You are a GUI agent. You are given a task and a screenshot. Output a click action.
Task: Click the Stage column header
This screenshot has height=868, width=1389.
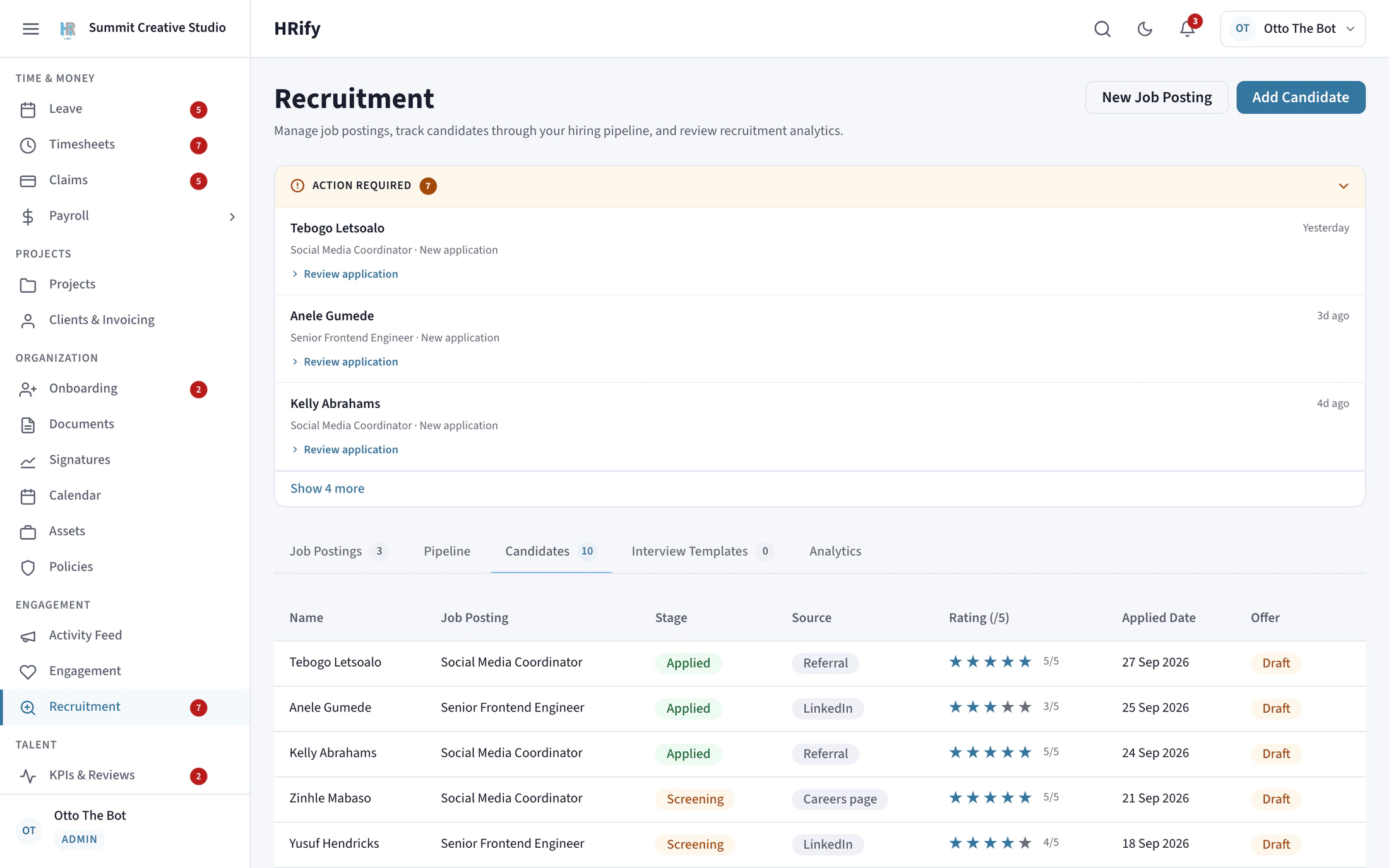click(x=671, y=617)
